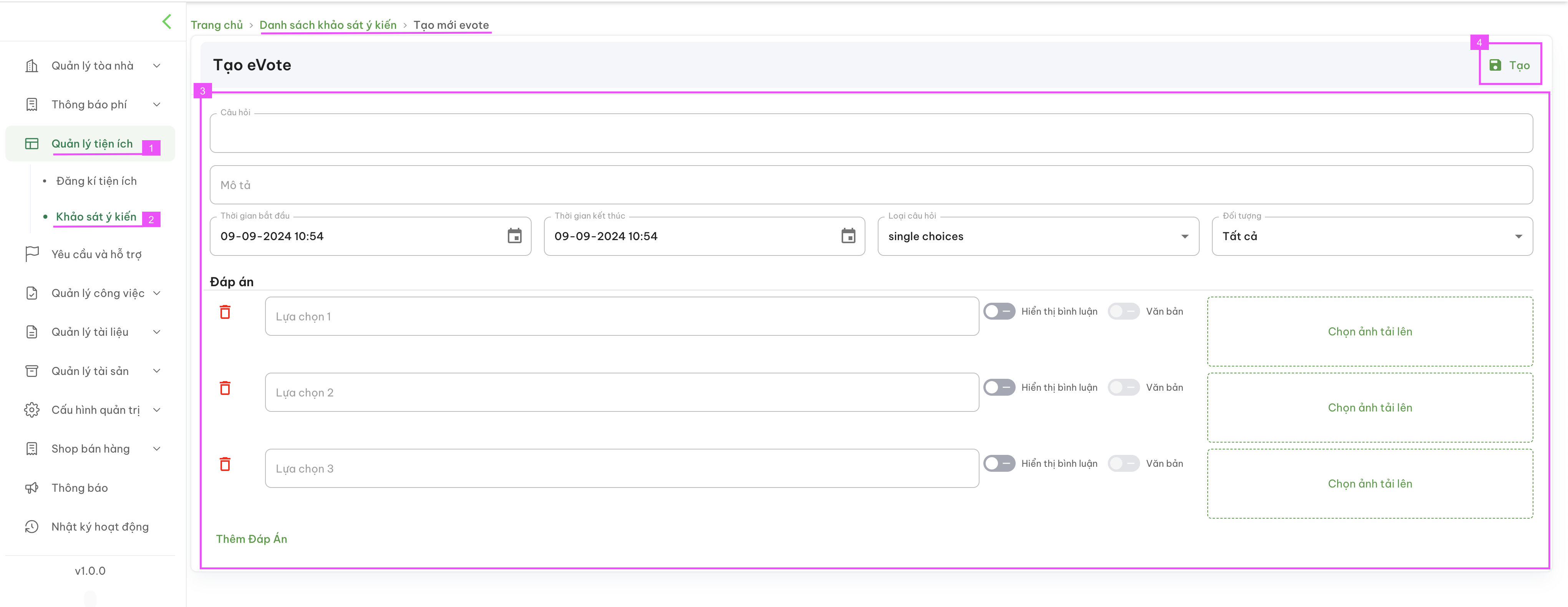
Task: Open the end time calendar picker
Action: [x=848, y=236]
